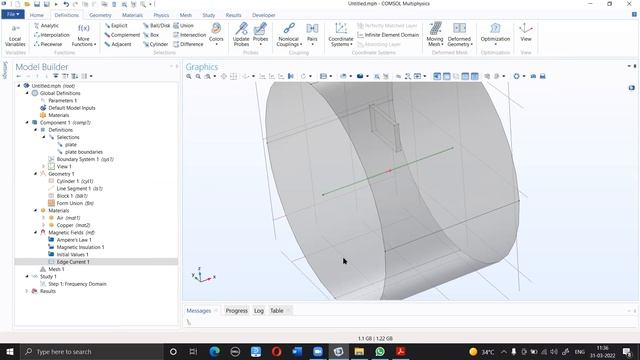
Task: Add a Piecewise function
Action: (48, 44)
